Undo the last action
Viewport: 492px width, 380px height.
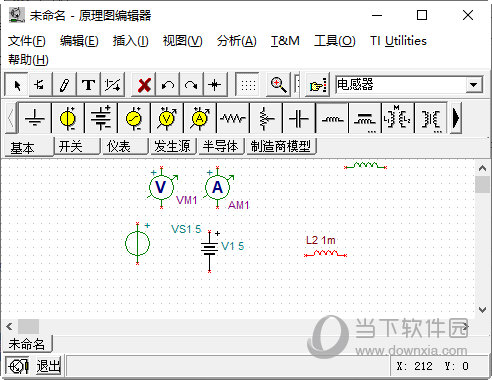168,85
